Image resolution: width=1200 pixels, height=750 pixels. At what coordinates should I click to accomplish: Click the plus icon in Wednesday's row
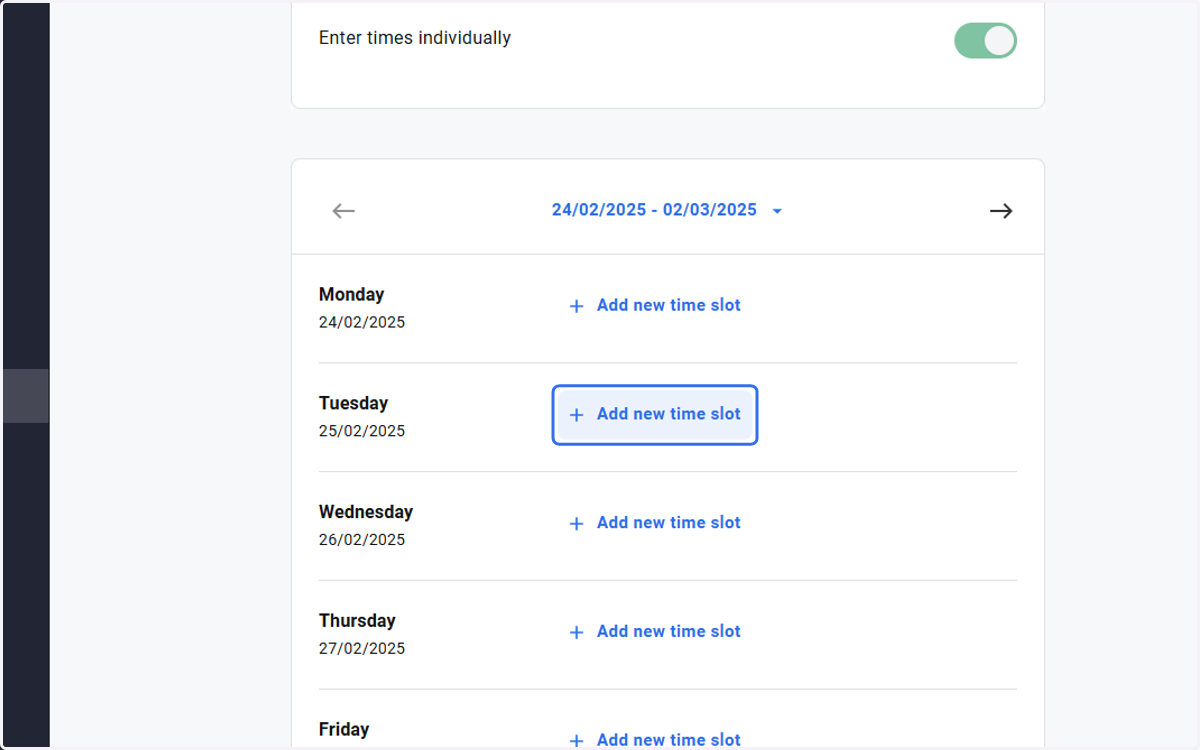tap(576, 524)
